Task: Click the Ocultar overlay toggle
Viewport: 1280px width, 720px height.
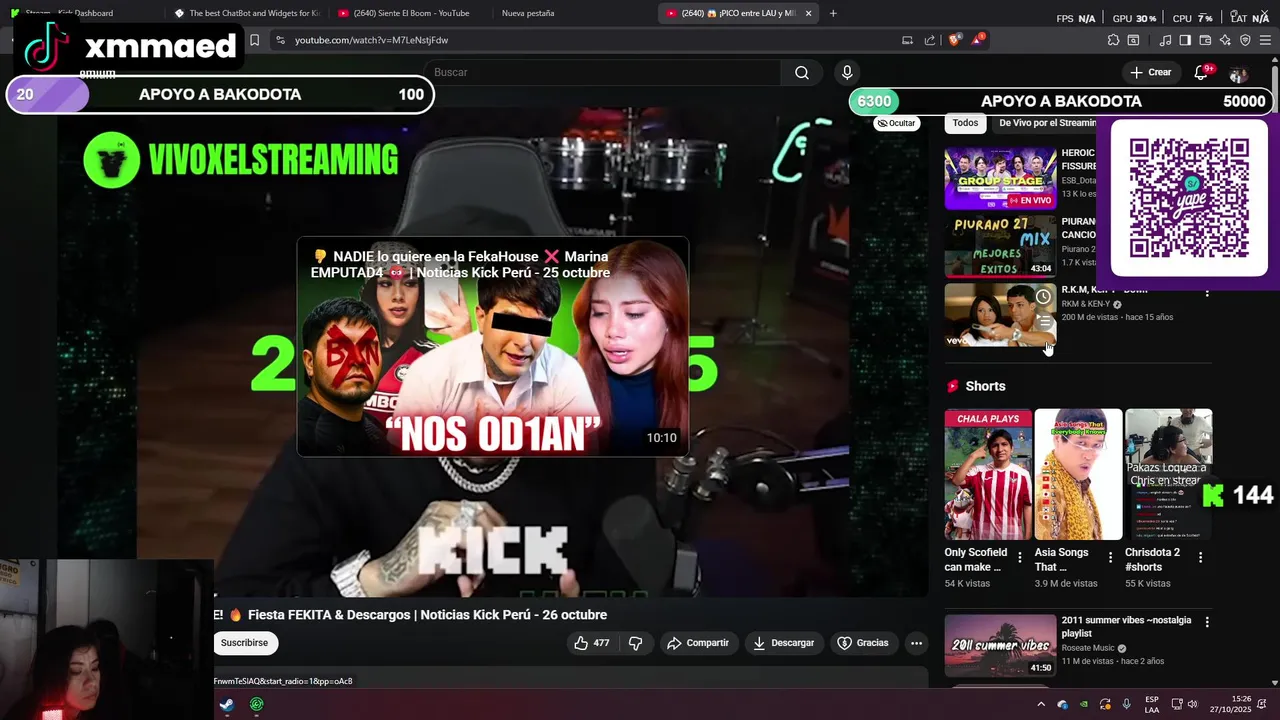Action: click(896, 123)
